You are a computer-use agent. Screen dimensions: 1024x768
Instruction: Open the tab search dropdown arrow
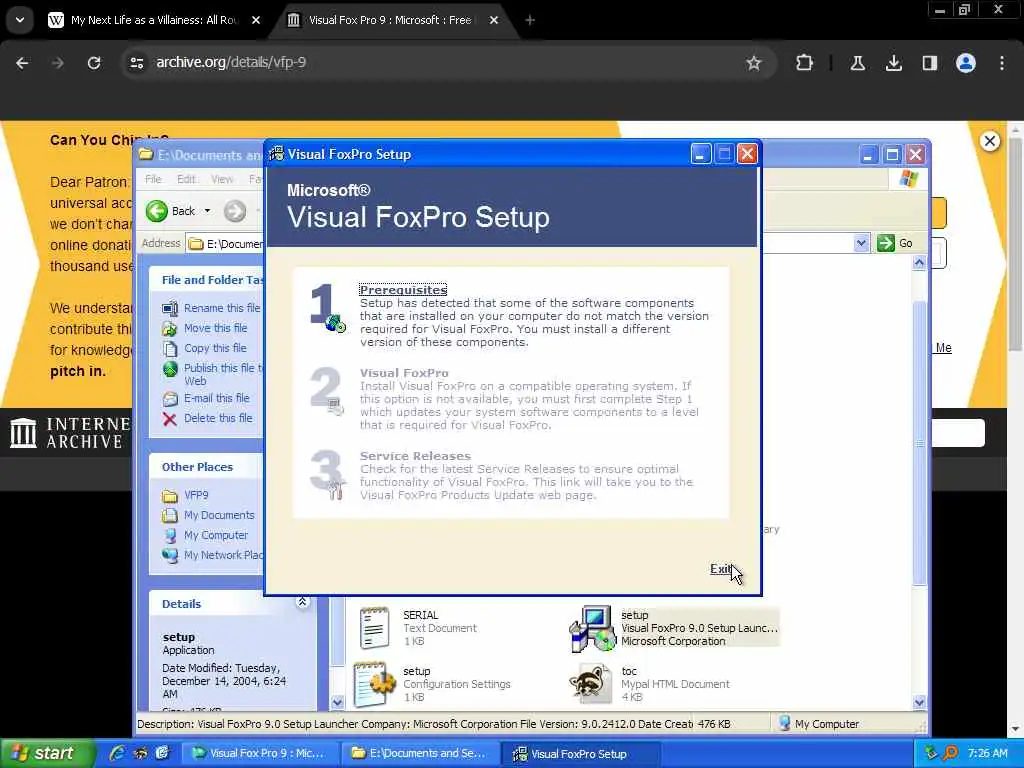tap(20, 20)
